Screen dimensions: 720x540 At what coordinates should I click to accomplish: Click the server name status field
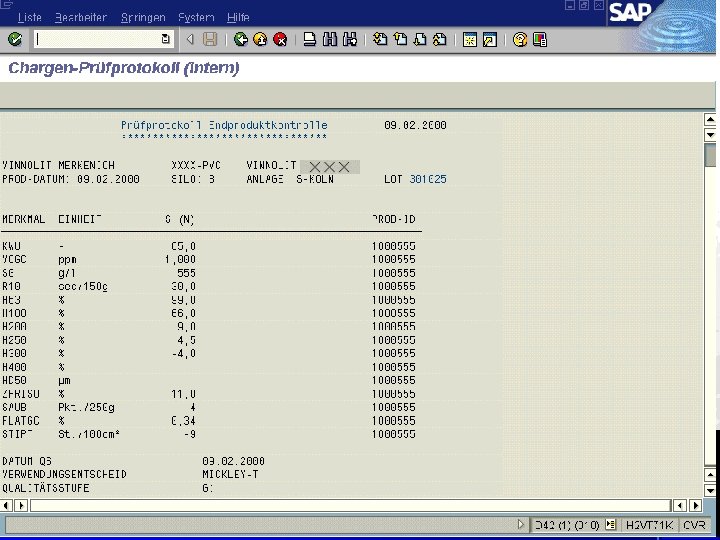coord(649,525)
